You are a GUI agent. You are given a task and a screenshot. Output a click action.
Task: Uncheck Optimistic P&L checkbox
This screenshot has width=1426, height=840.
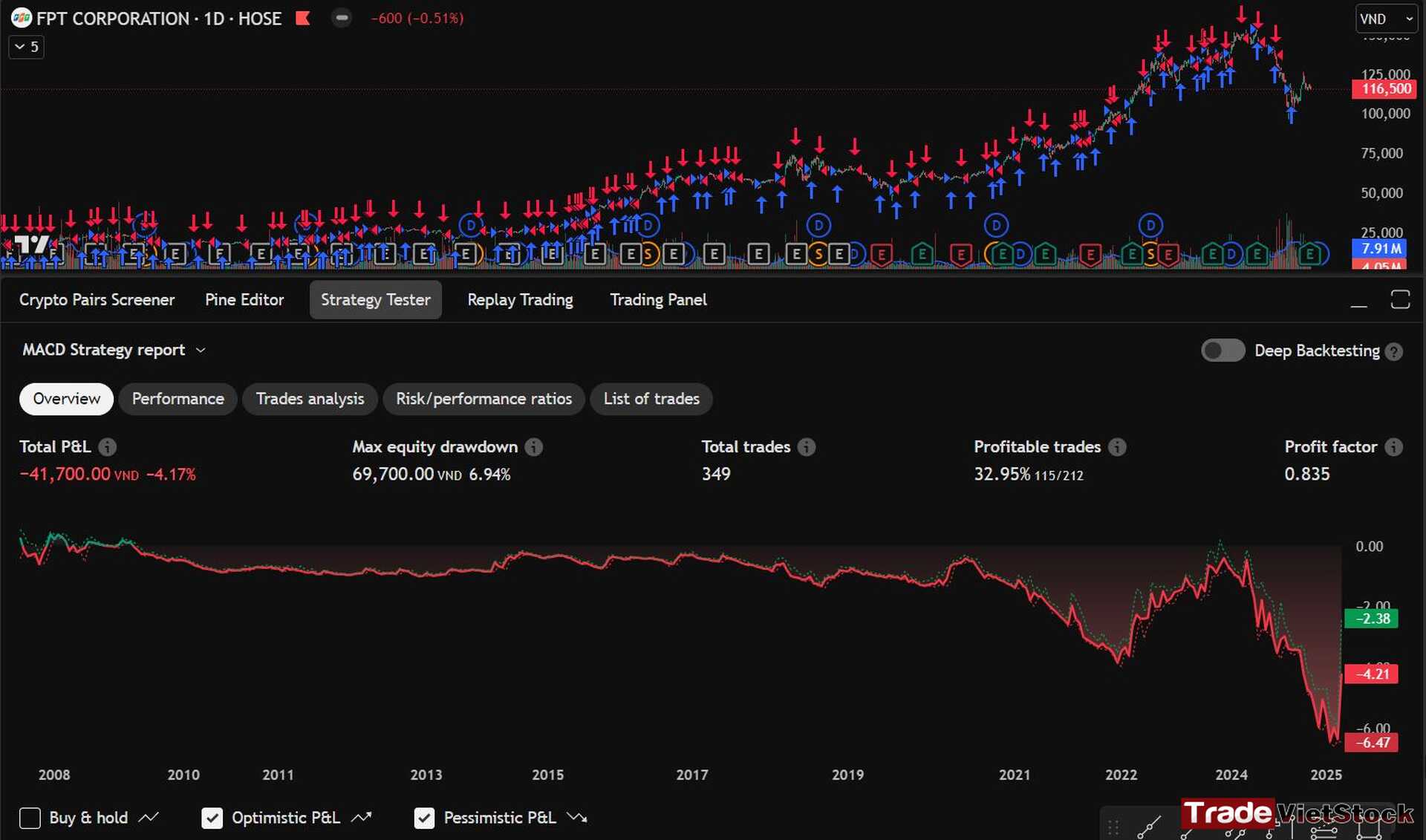pyautogui.click(x=212, y=818)
